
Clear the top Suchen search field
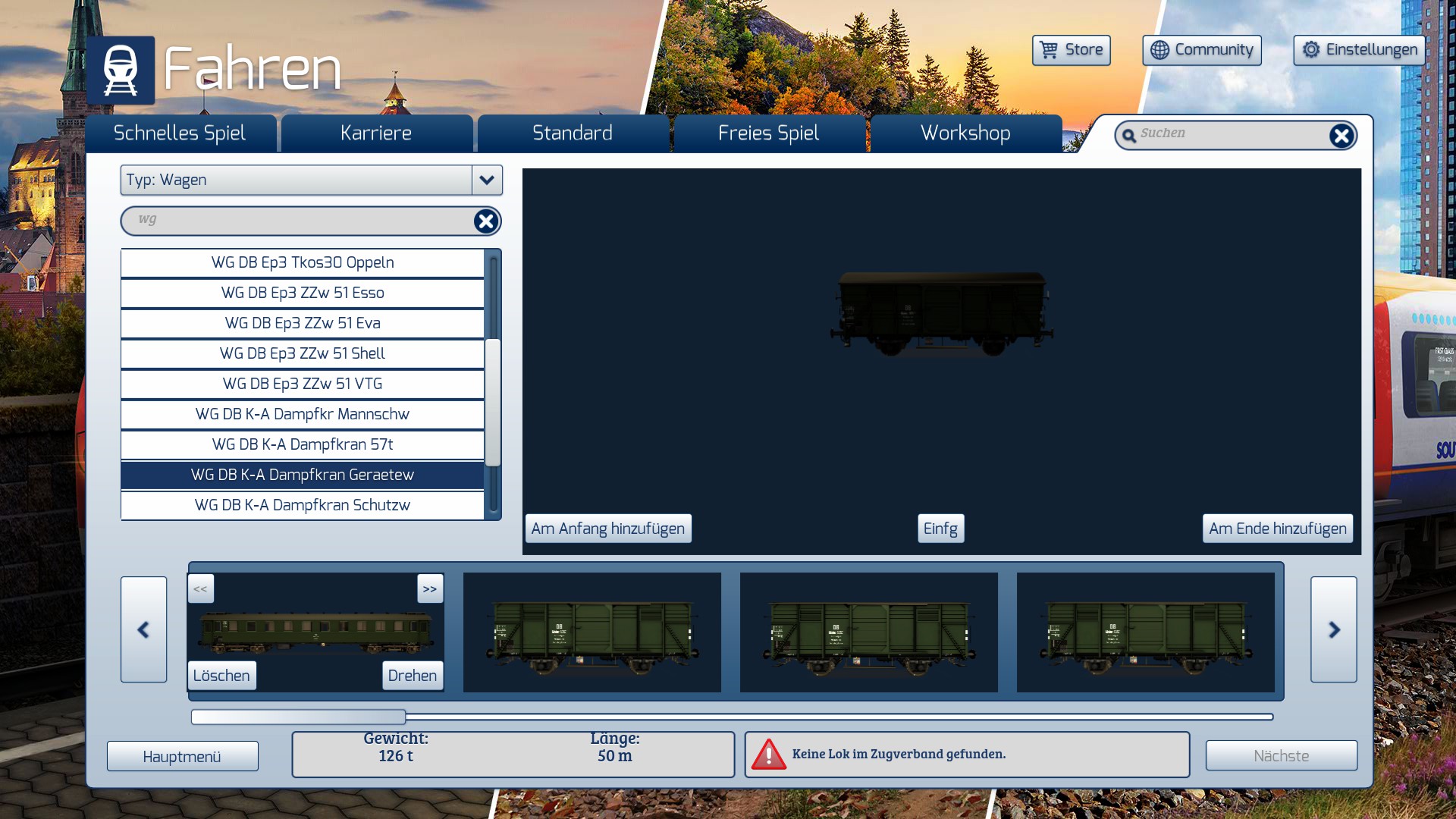[x=1341, y=136]
